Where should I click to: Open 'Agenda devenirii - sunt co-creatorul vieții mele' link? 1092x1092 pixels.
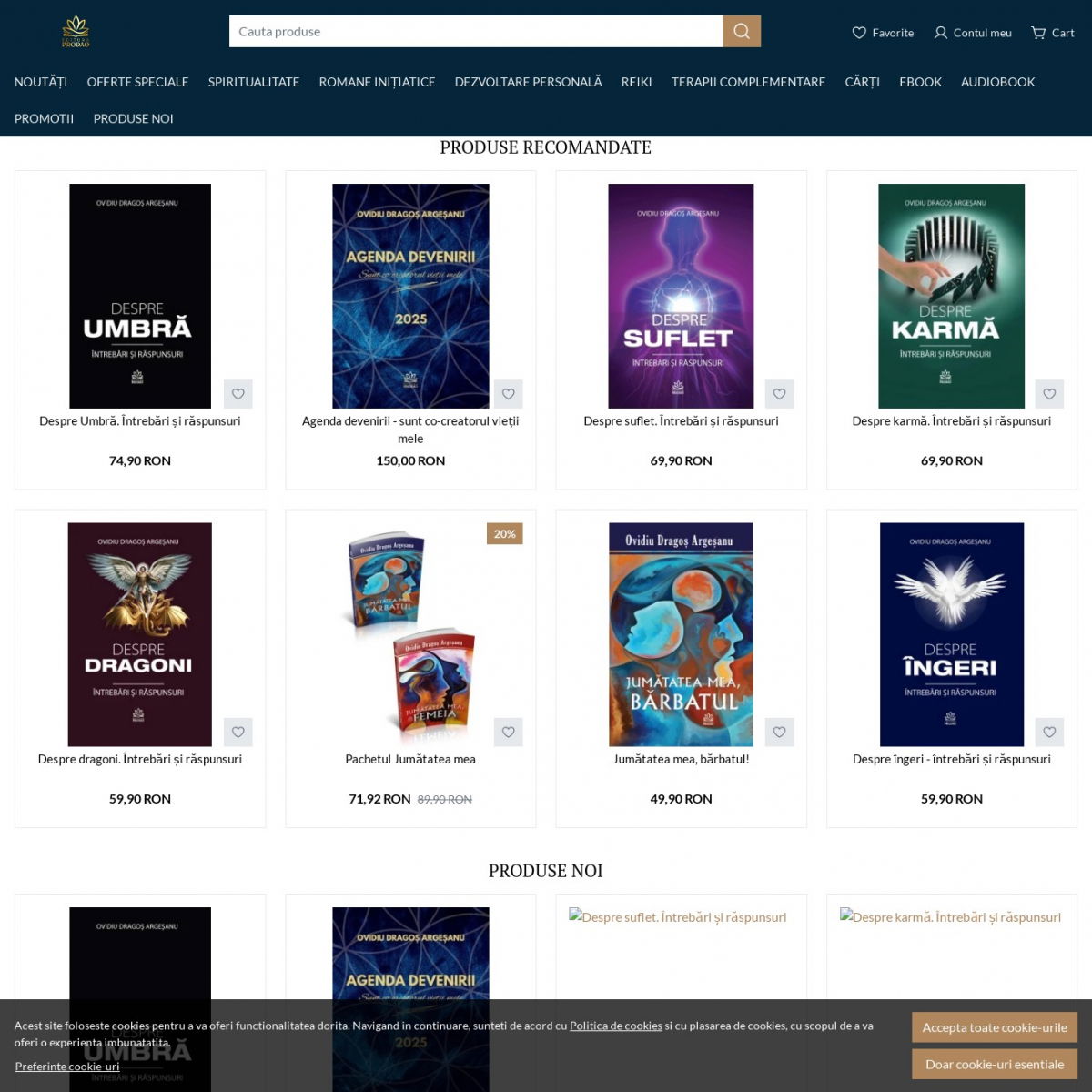[x=410, y=430]
